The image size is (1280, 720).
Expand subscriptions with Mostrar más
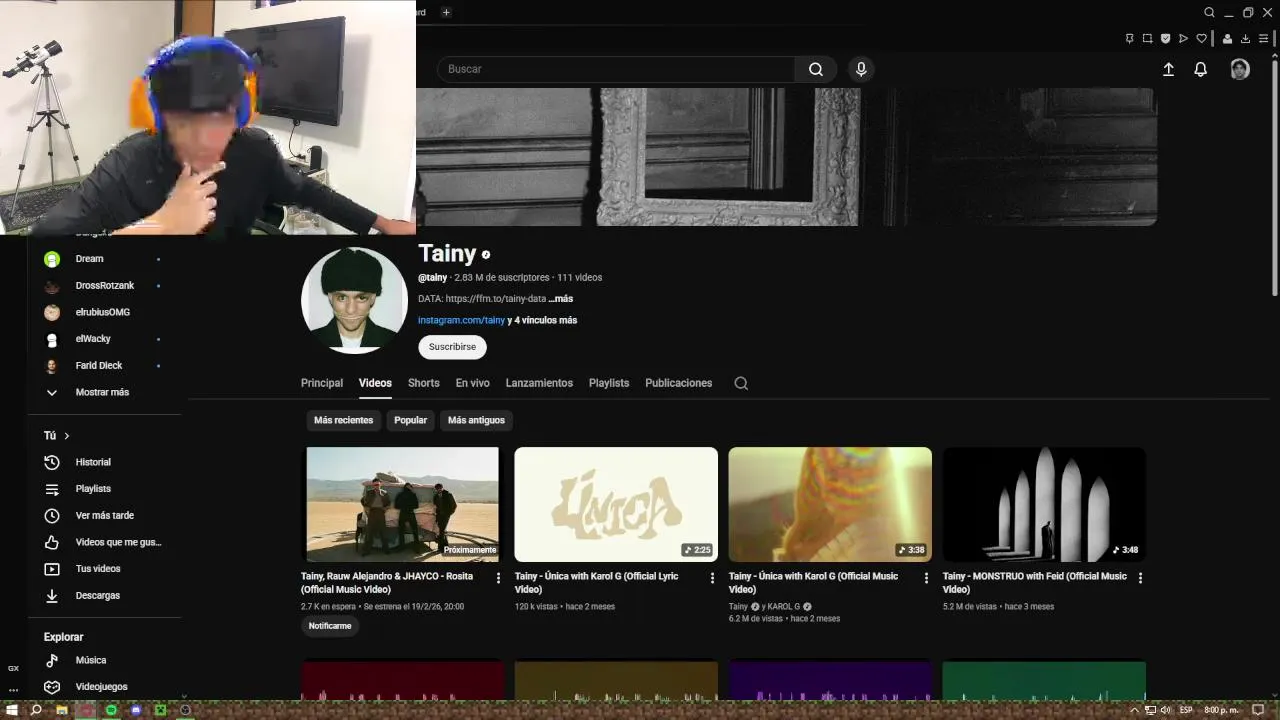(x=104, y=392)
